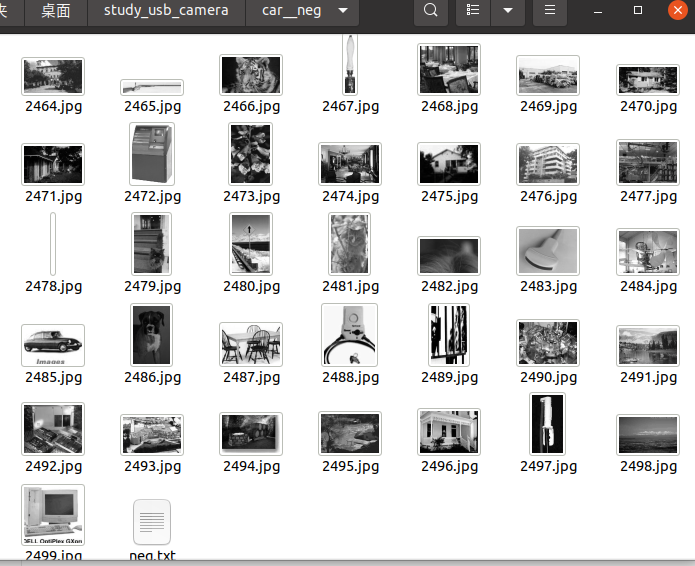Screen dimensions: 695x566
Task: Open the hamburger main menu
Action: coord(550,11)
